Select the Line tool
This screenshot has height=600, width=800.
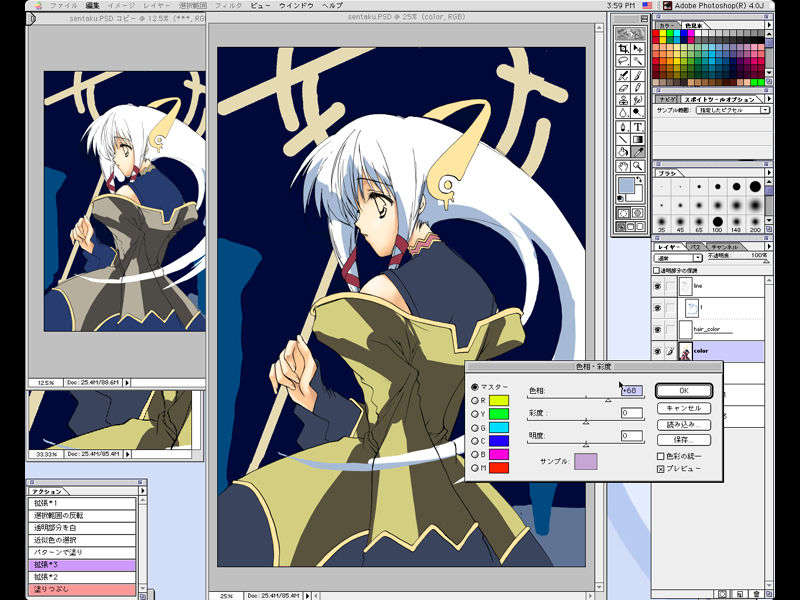coord(623,139)
